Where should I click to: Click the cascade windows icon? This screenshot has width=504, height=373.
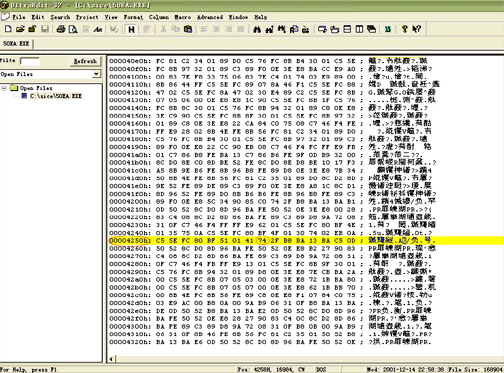(371, 29)
